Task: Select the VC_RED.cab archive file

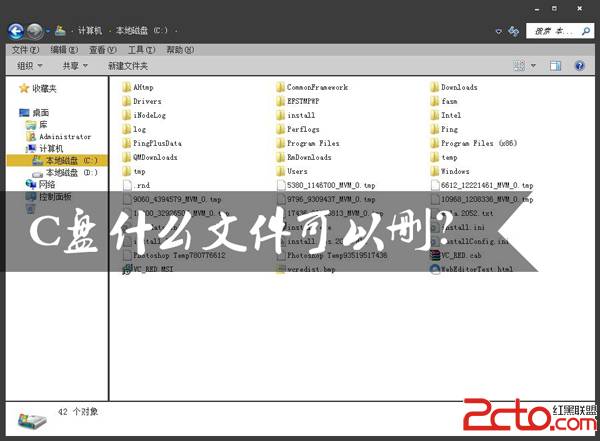Action: pos(461,255)
